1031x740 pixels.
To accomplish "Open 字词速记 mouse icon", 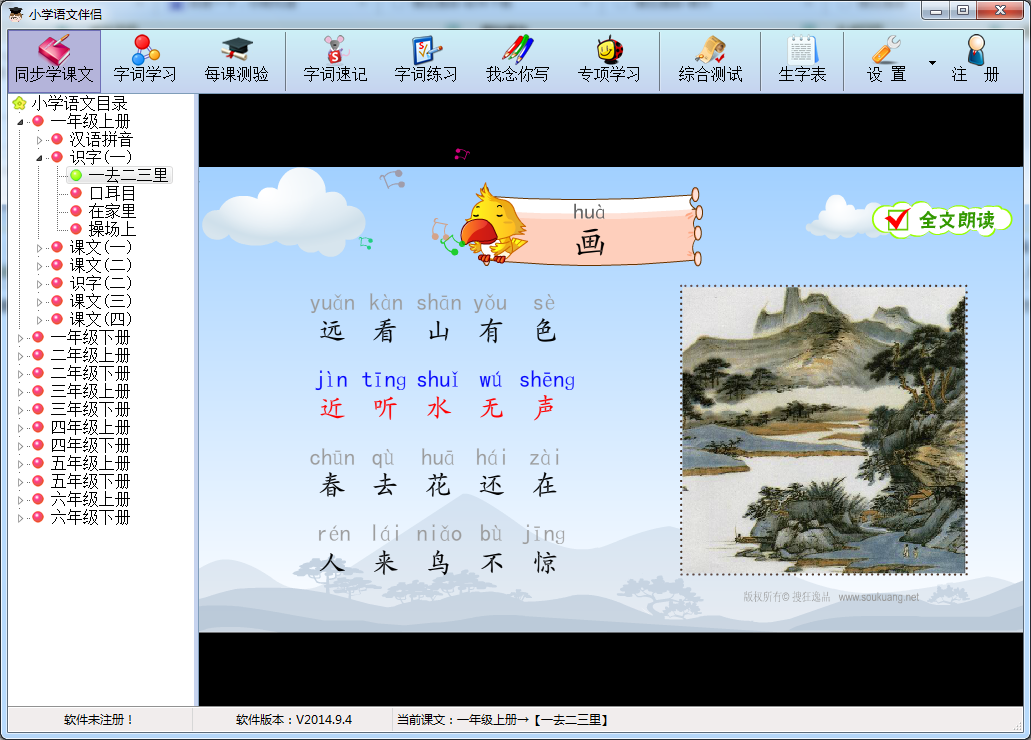I will 335,60.
